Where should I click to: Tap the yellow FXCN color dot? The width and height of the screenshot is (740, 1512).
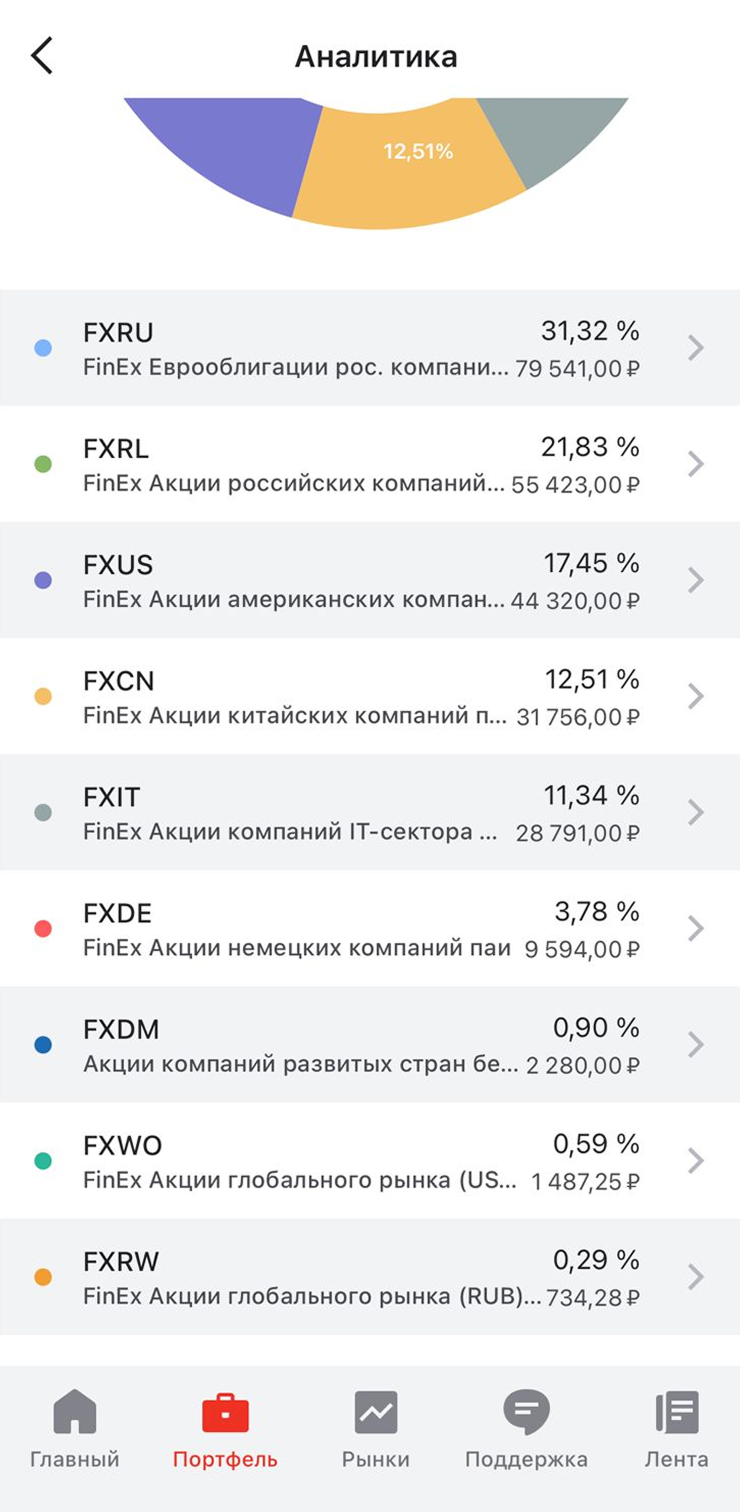[43, 697]
